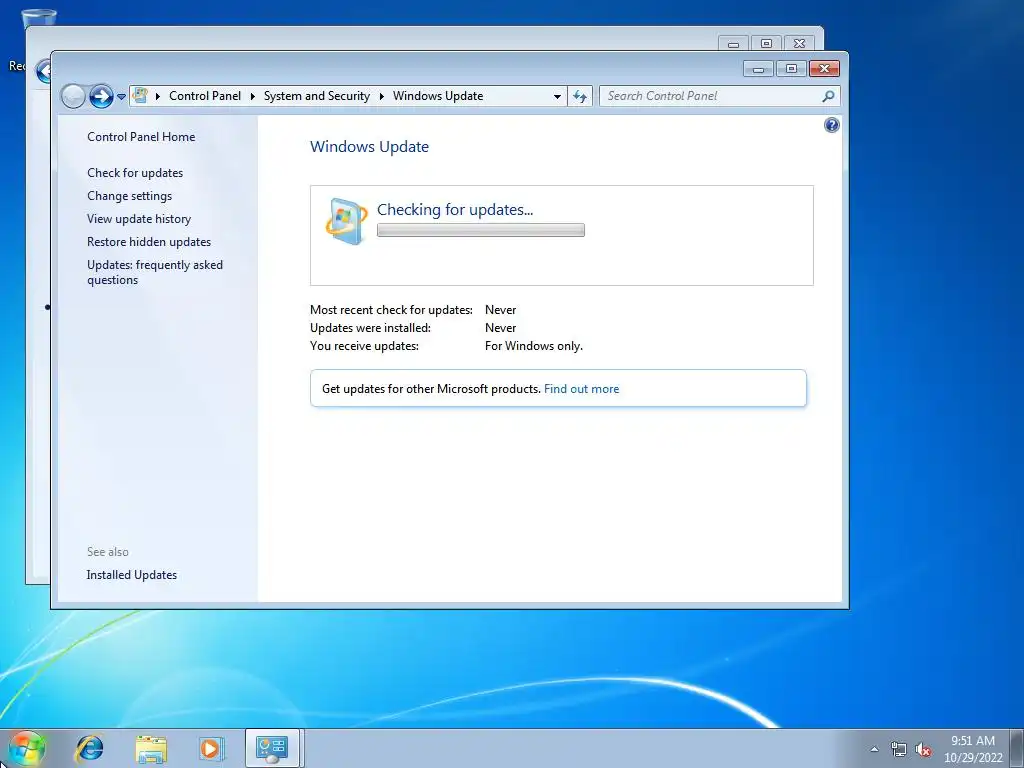Select Control Panel breadcrumb
Viewport: 1024px width, 768px height.
tap(205, 96)
